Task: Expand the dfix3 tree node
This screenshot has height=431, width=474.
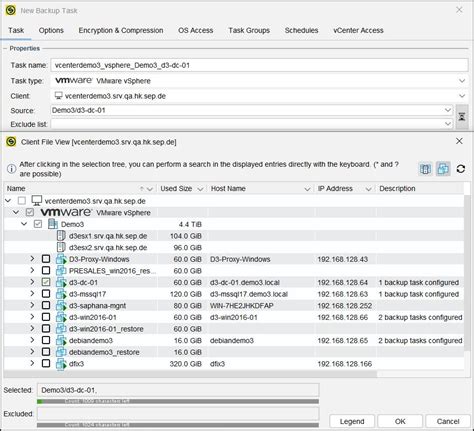Action: click(x=32, y=363)
